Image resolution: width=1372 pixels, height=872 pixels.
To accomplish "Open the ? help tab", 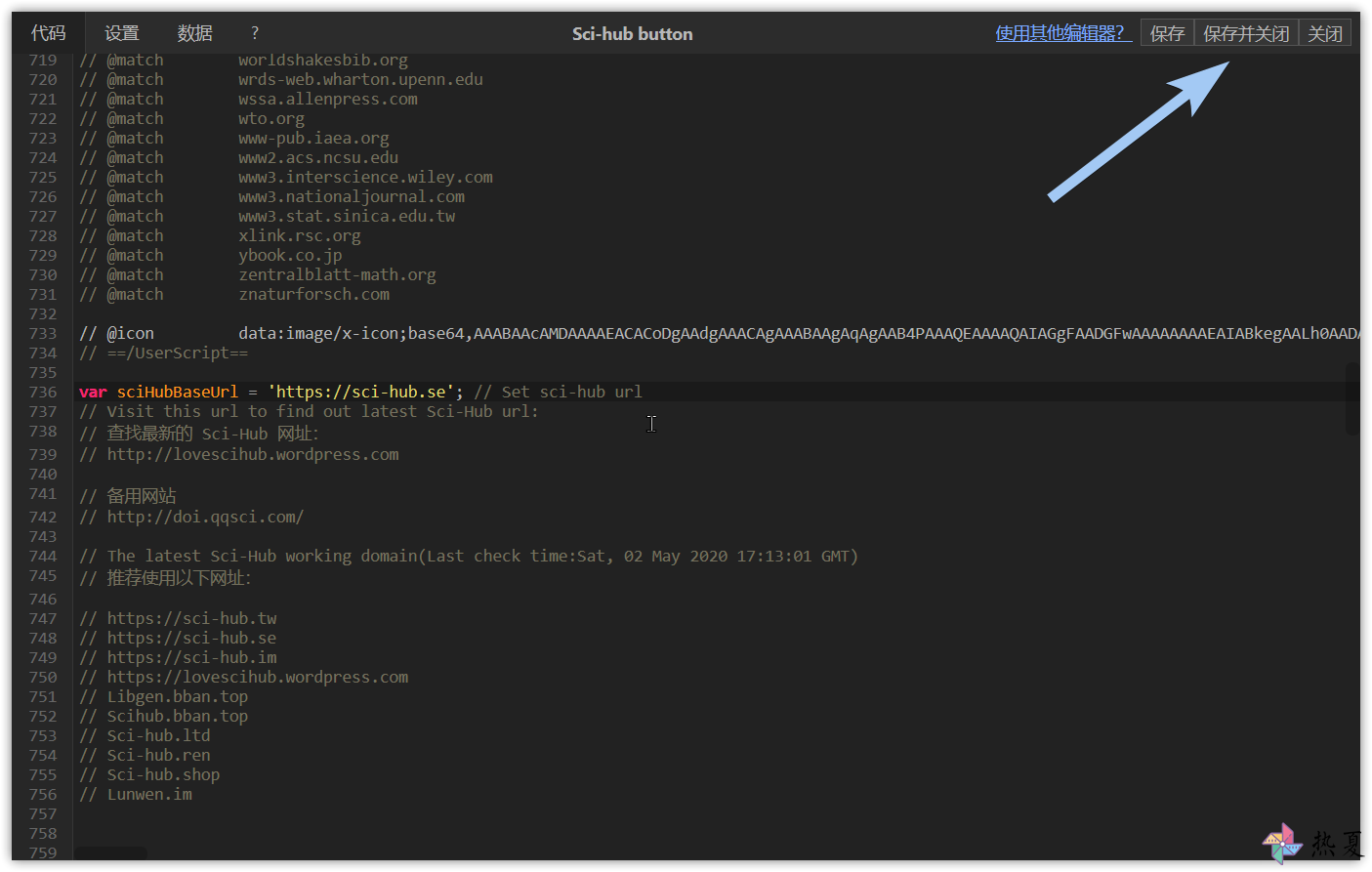I will [x=255, y=33].
